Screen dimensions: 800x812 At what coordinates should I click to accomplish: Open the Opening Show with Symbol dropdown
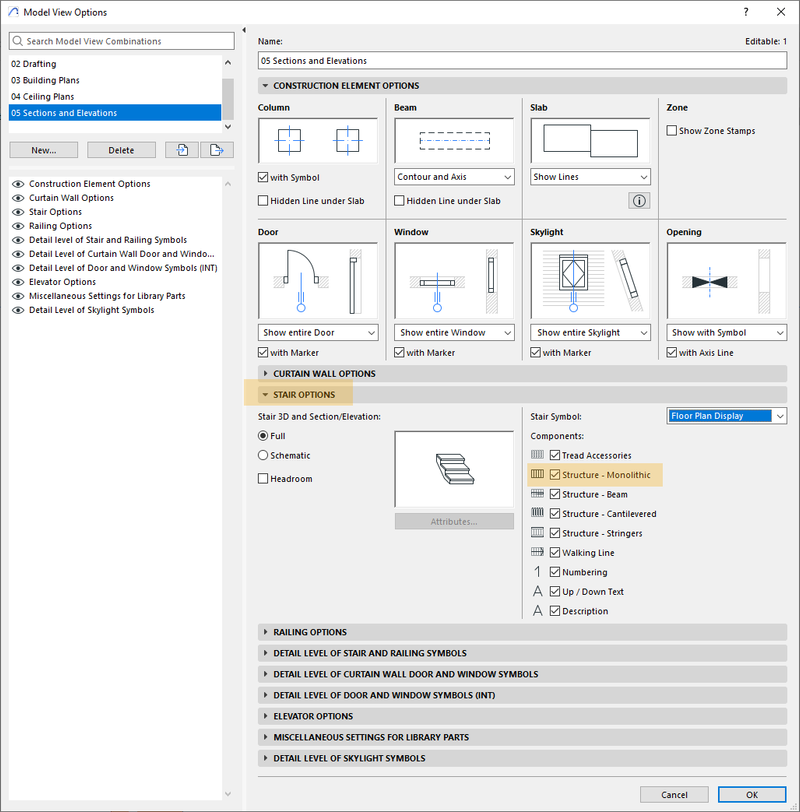pyautogui.click(x=726, y=332)
